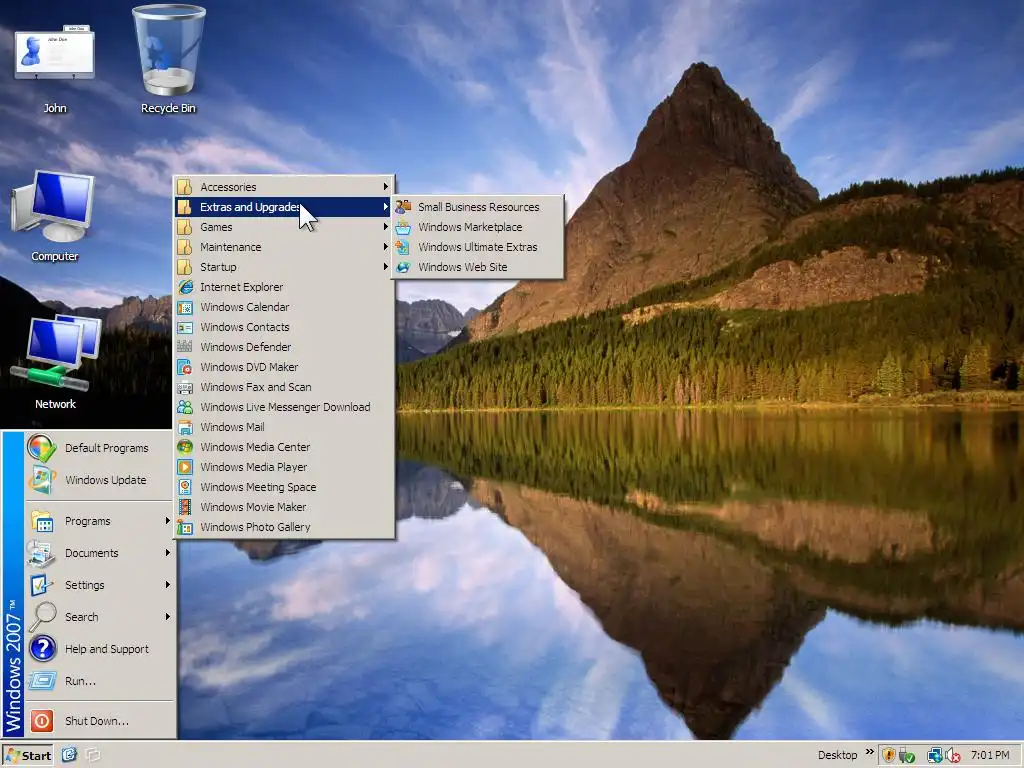Launch Windows Movie Maker

285,507
